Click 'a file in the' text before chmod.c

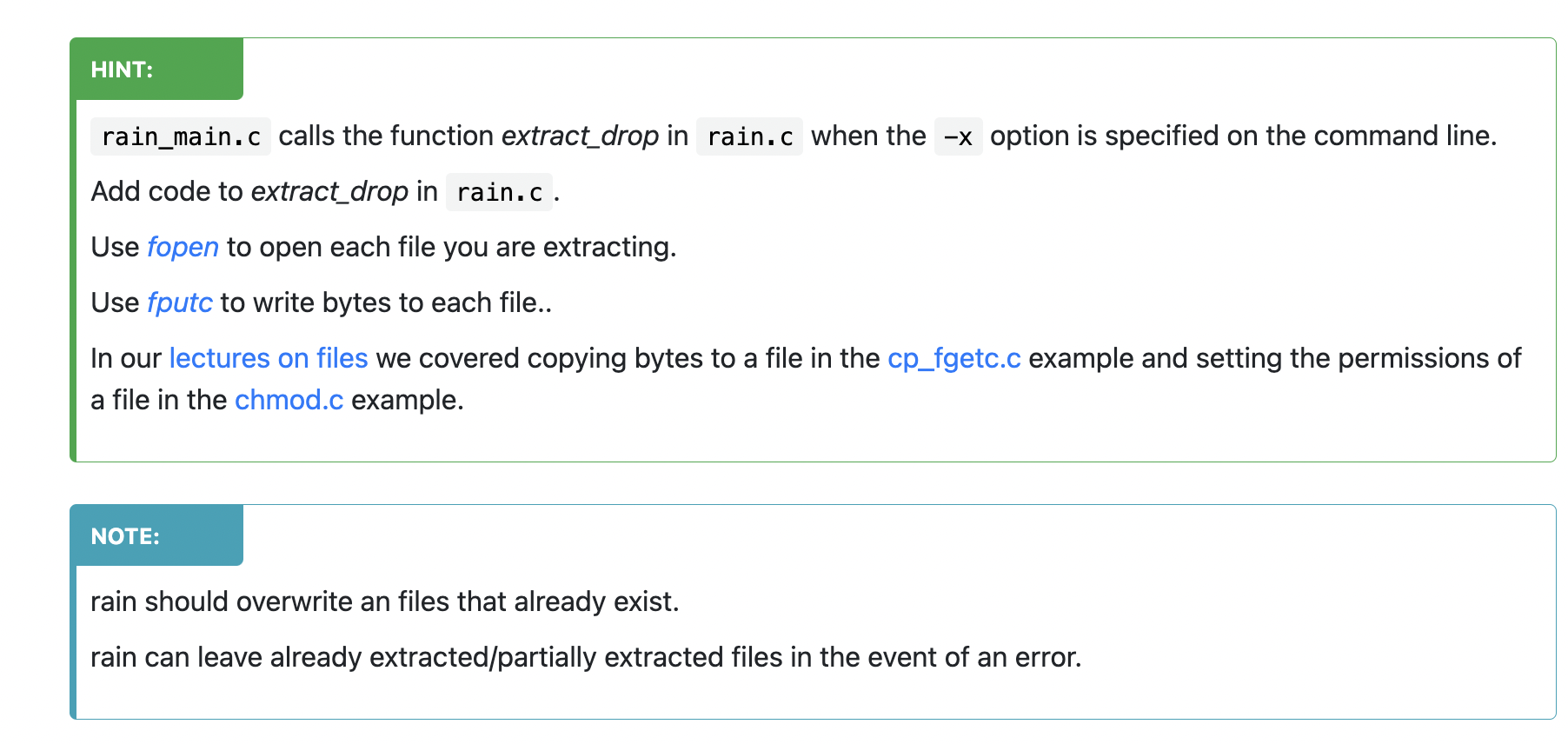[x=159, y=401]
